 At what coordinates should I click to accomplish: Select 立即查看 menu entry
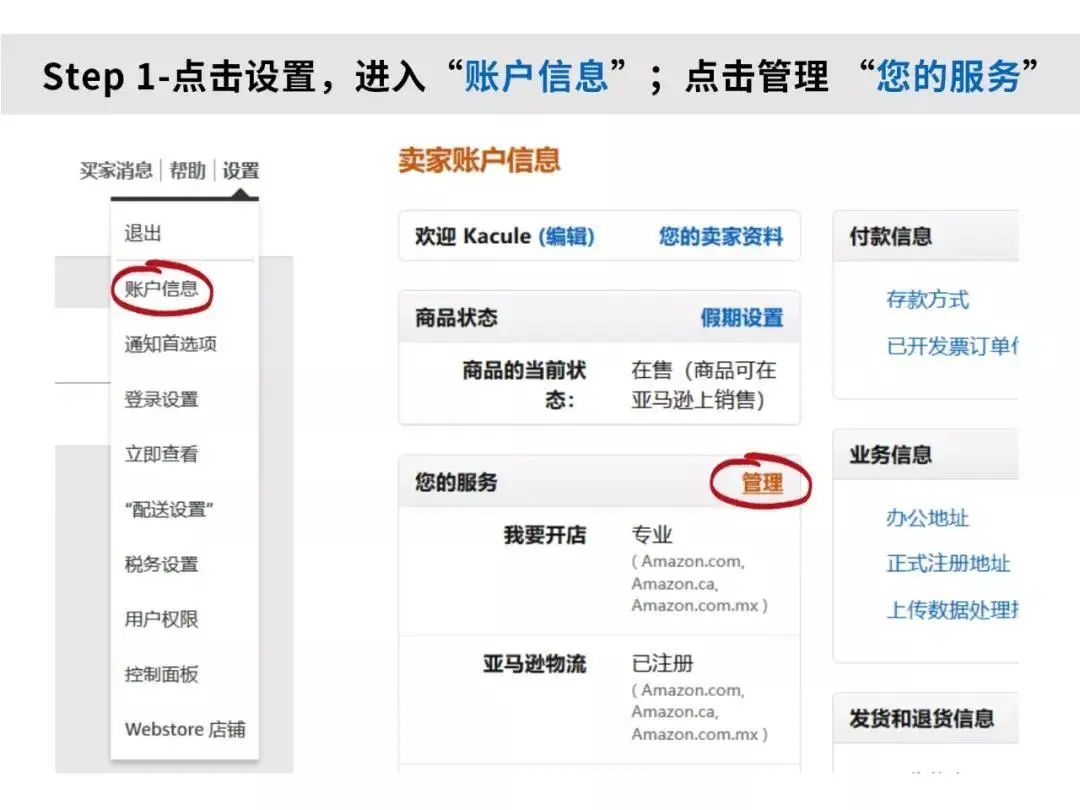(x=160, y=453)
